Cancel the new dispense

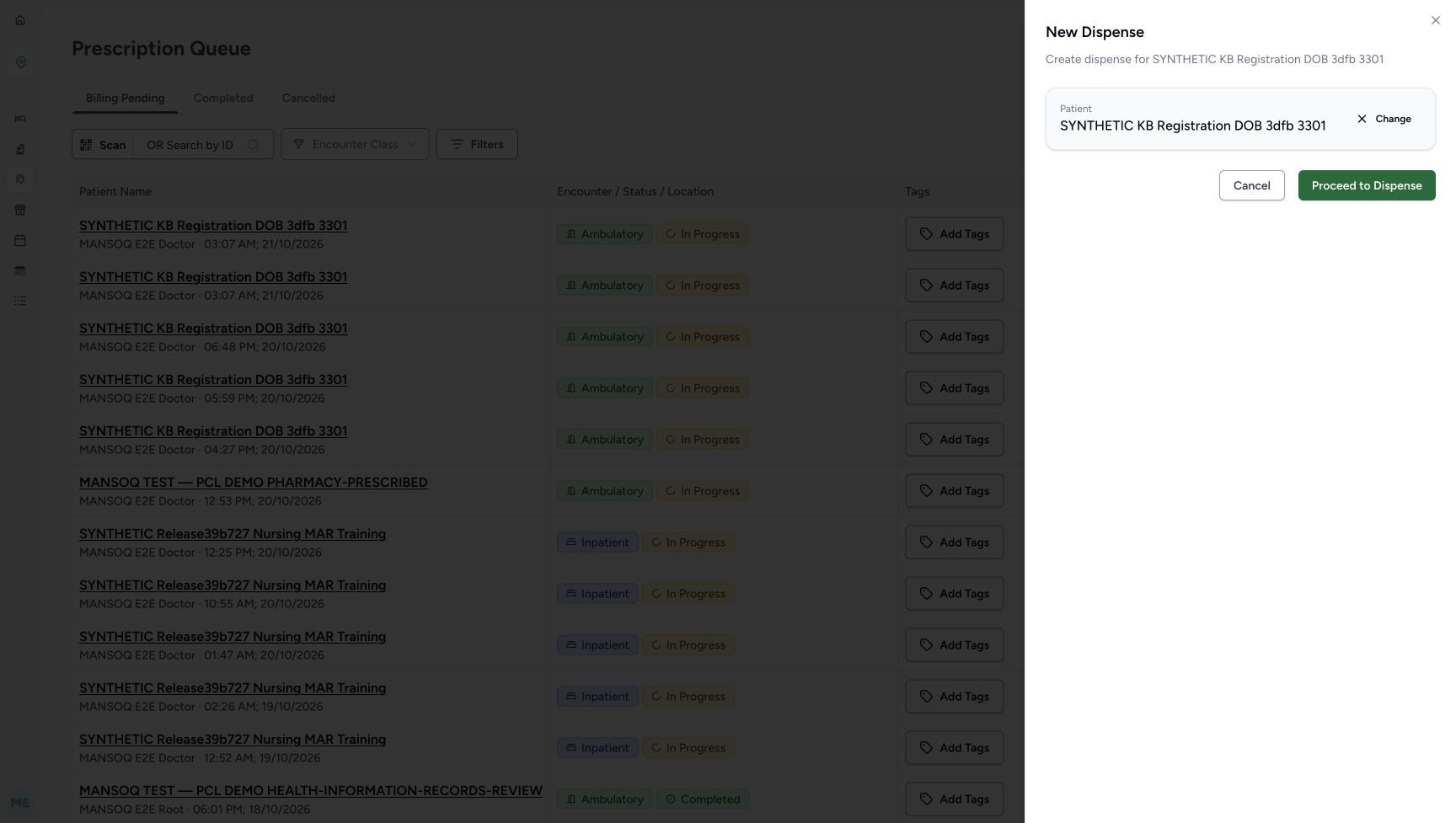click(1251, 185)
